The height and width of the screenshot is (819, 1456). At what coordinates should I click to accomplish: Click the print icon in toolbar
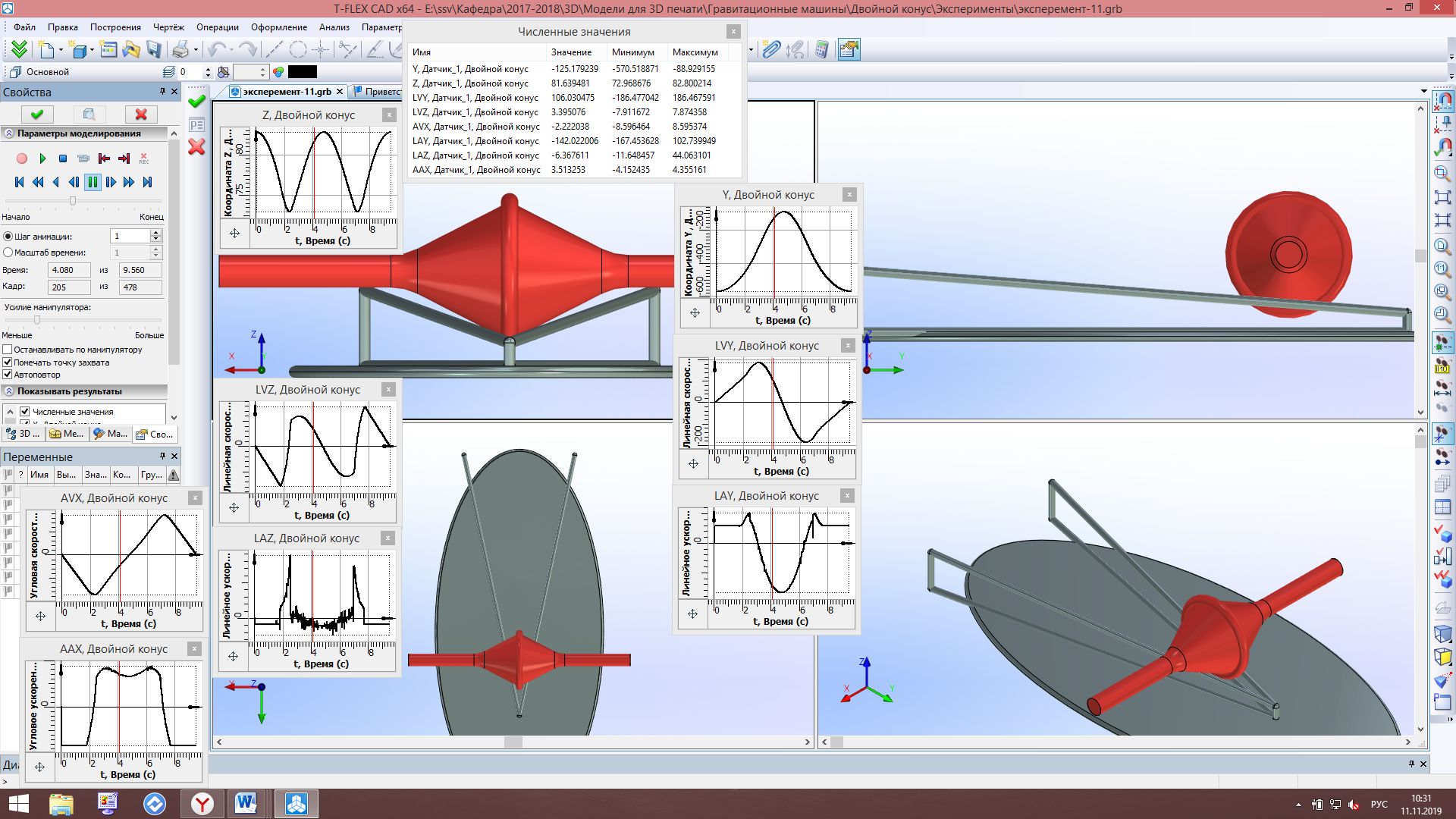coord(180,50)
